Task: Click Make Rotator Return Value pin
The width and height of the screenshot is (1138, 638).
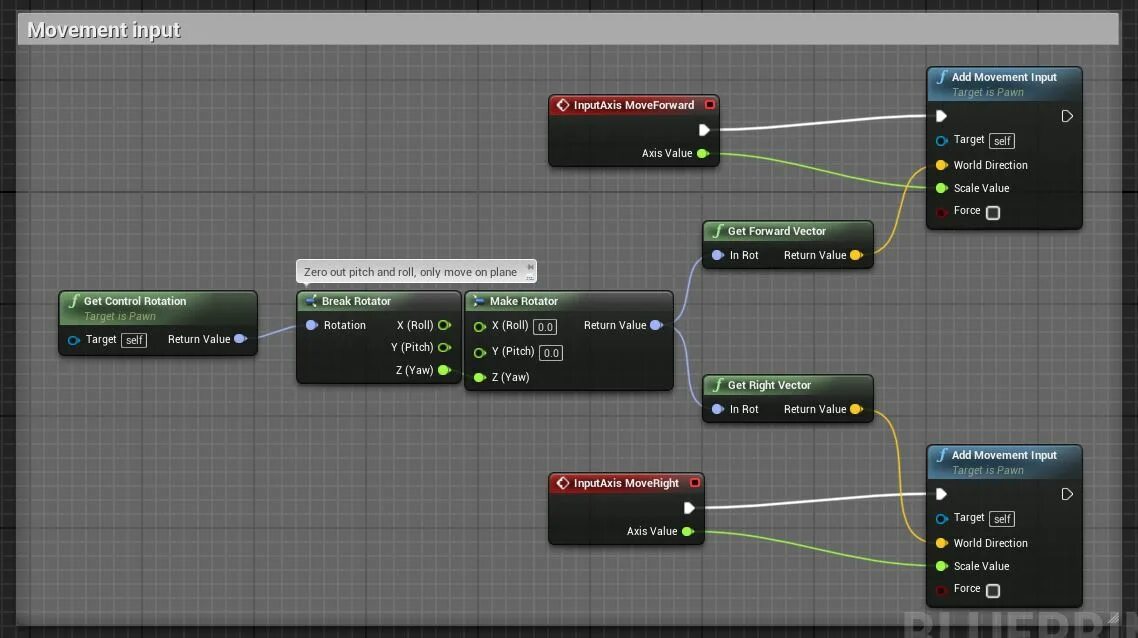Action: [x=656, y=325]
